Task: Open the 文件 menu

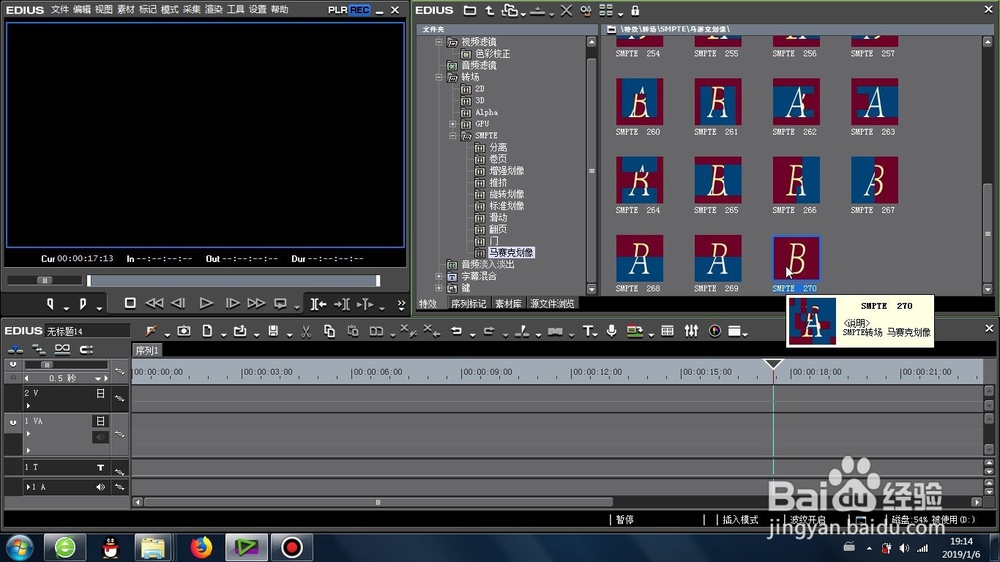Action: click(x=59, y=10)
